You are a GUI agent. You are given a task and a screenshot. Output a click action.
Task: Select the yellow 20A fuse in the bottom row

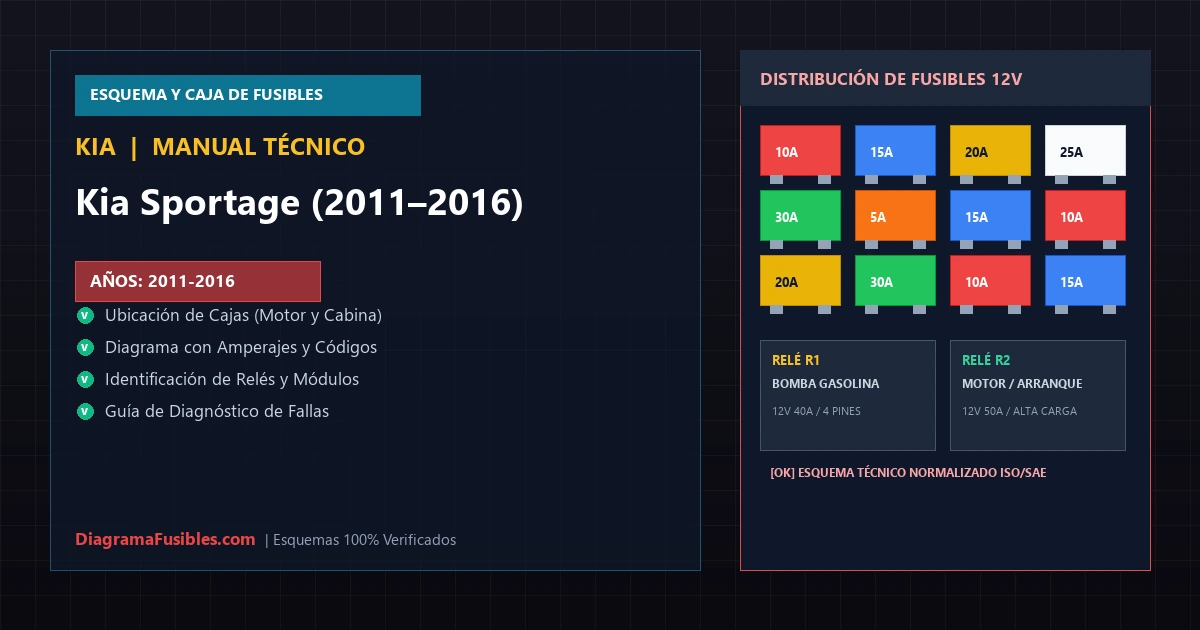[x=800, y=281]
